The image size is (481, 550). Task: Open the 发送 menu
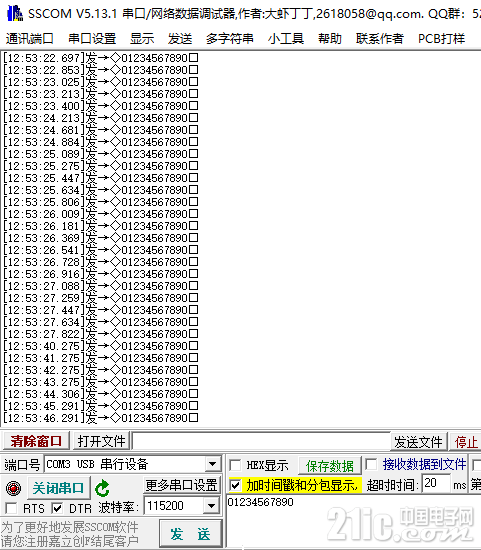pos(180,39)
